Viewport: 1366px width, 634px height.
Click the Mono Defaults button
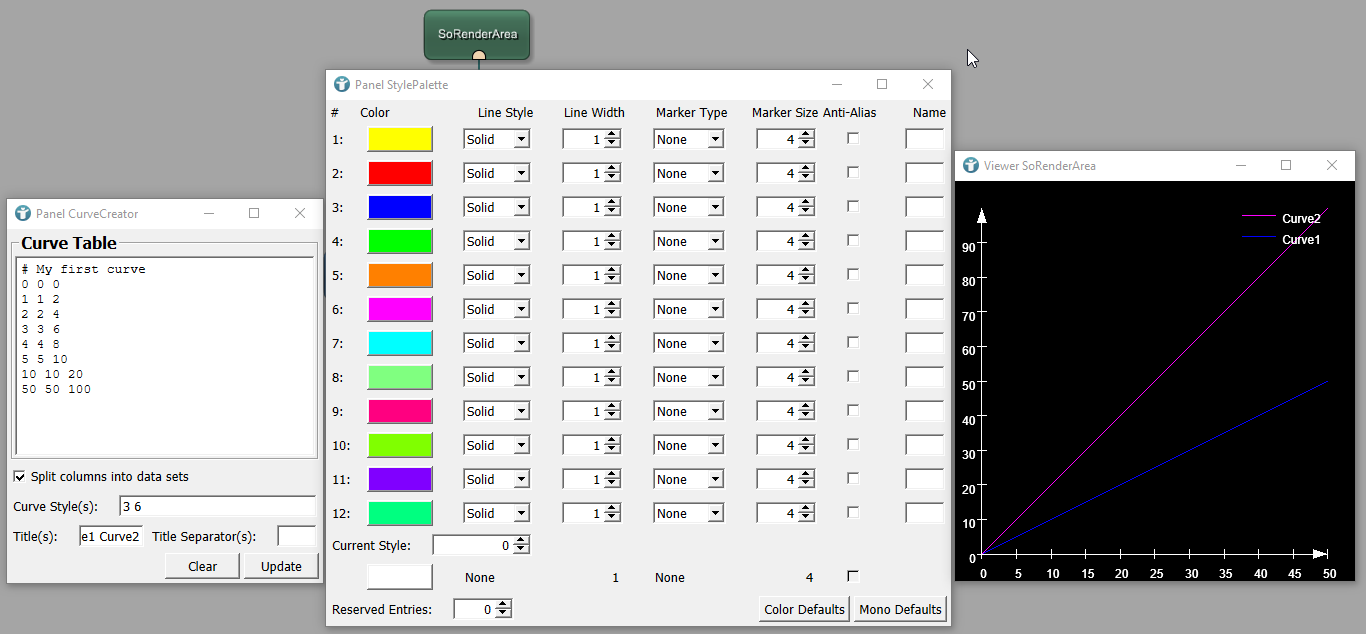point(900,609)
